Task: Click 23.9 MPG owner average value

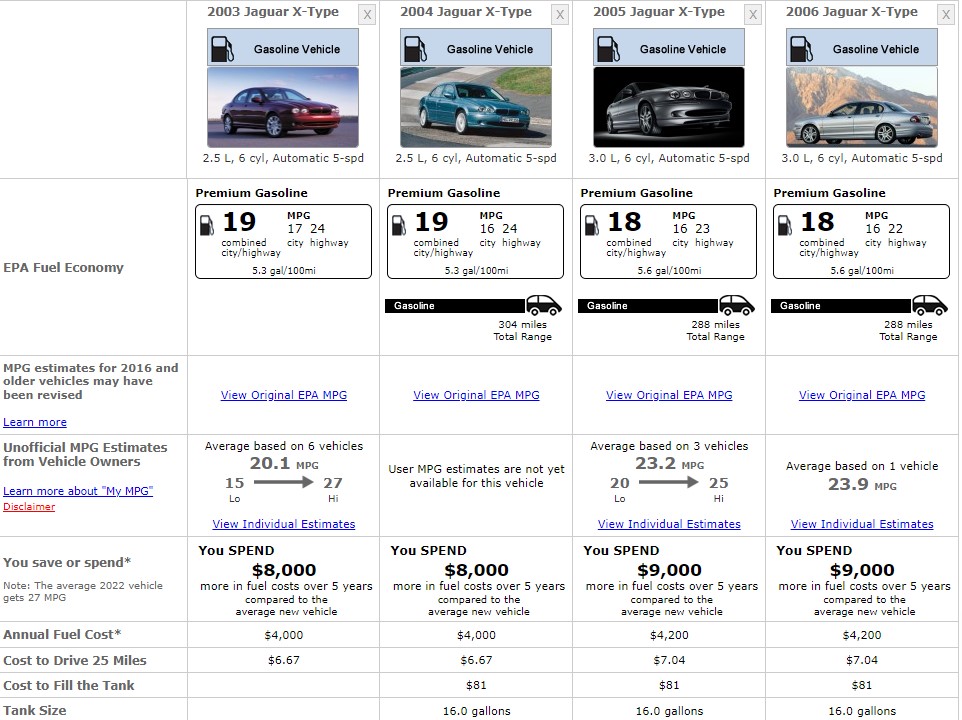Action: 862,484
